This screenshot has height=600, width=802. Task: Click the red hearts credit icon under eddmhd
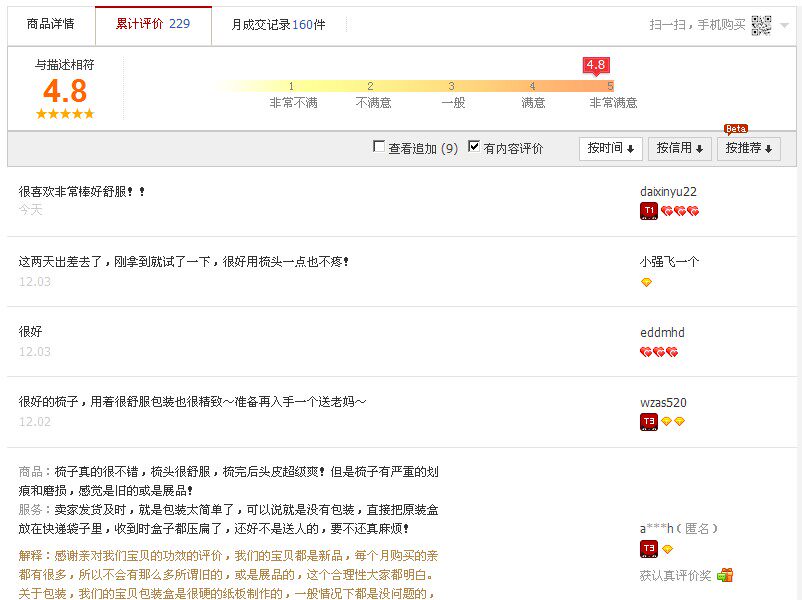pyautogui.click(x=659, y=352)
